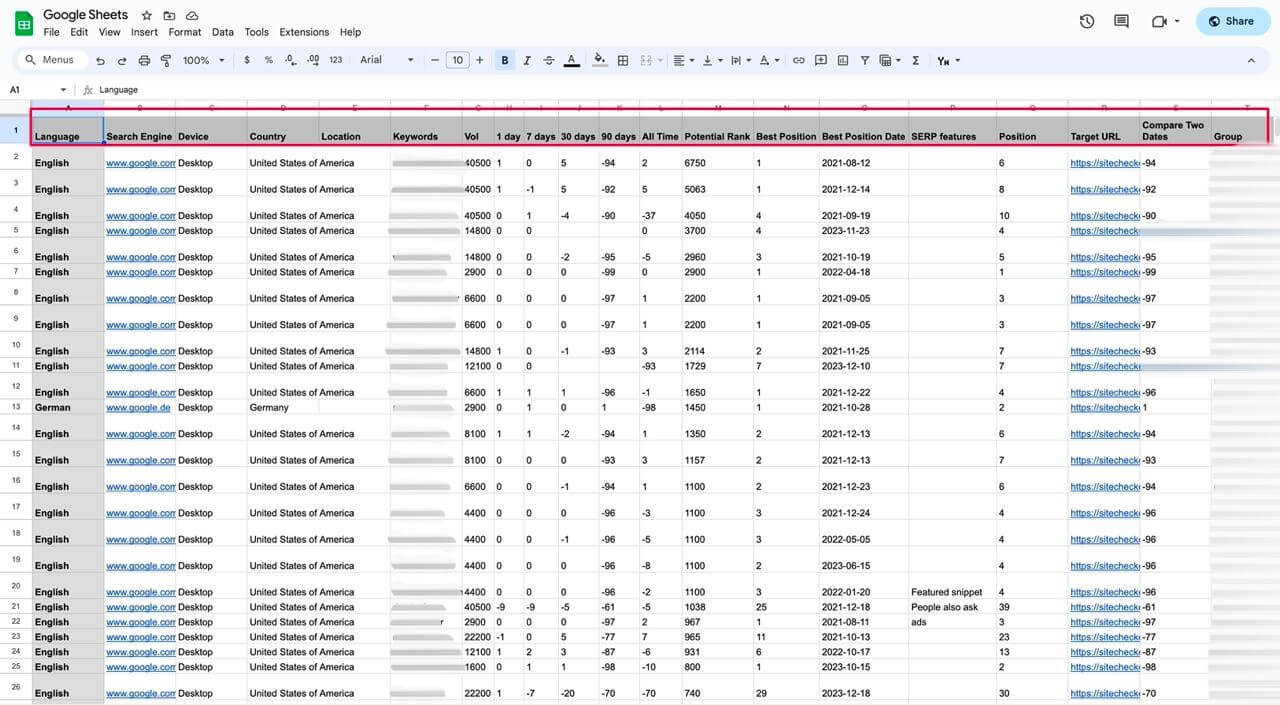This screenshot has height=705, width=1280.
Task: Click the font size field showing 10
Action: 457,60
